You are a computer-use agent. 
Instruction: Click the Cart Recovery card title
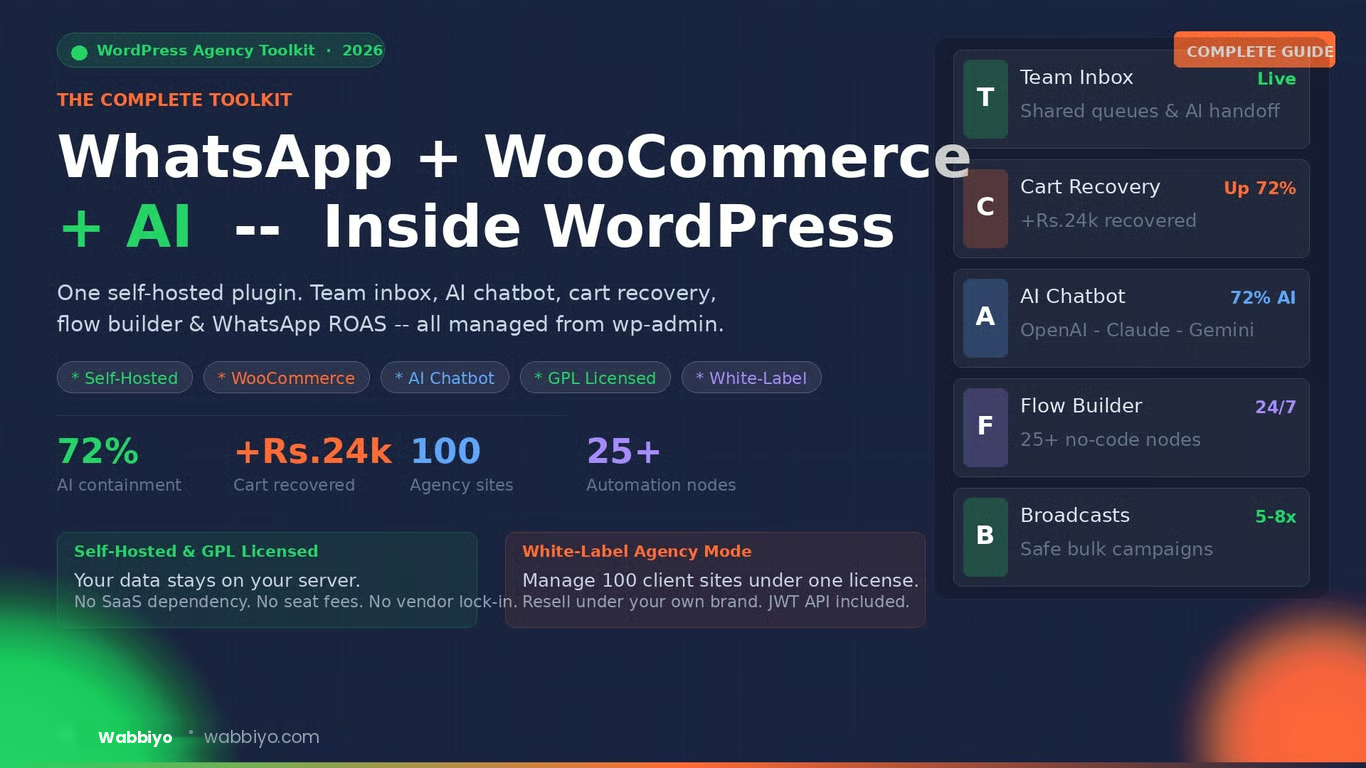pyautogui.click(x=1090, y=187)
